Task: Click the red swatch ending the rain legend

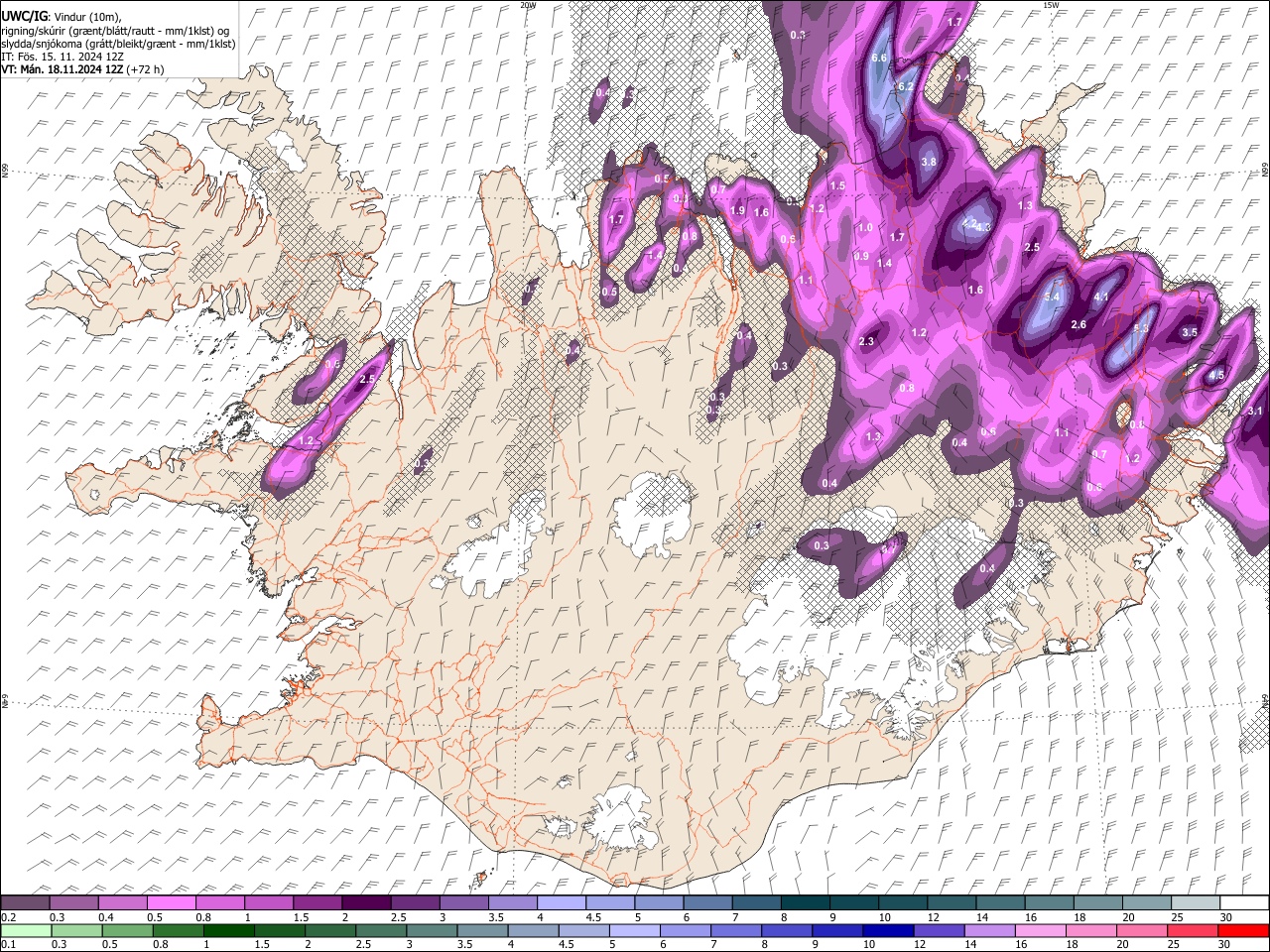Action: 1244,931
